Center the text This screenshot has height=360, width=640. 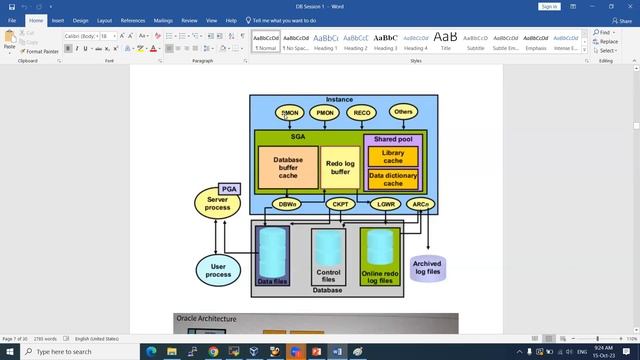[178, 49]
